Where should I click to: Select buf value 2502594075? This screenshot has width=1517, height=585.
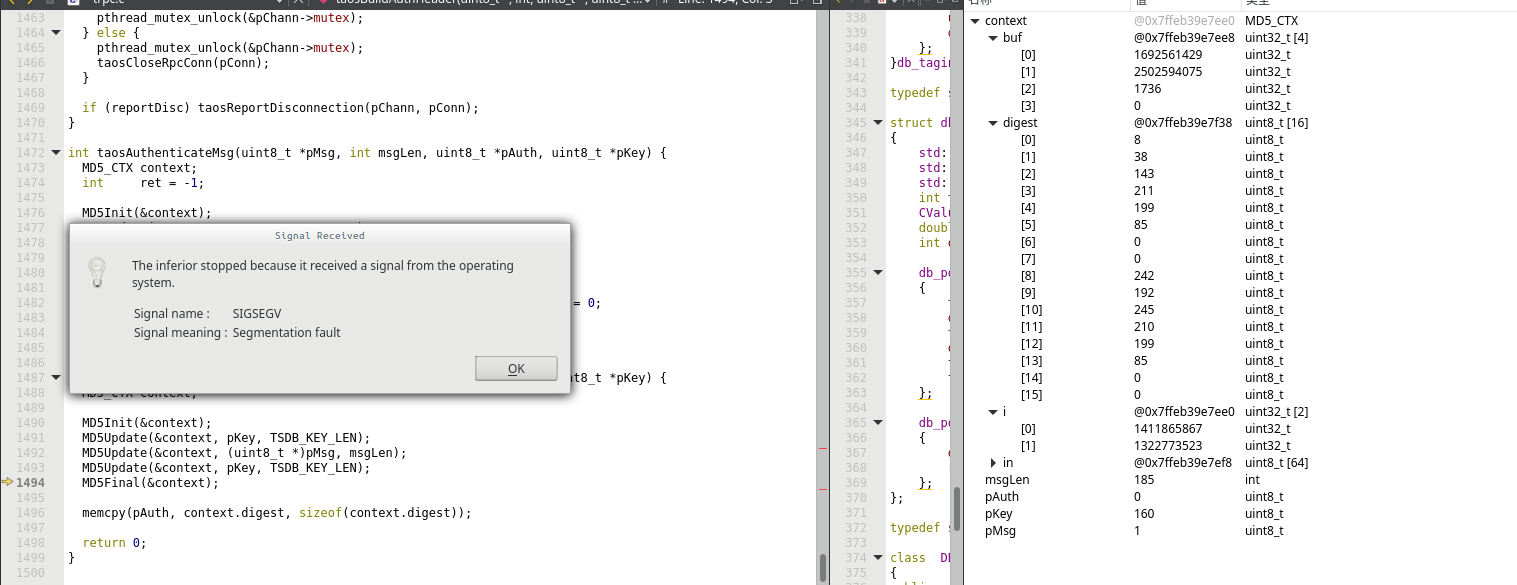(x=1168, y=72)
